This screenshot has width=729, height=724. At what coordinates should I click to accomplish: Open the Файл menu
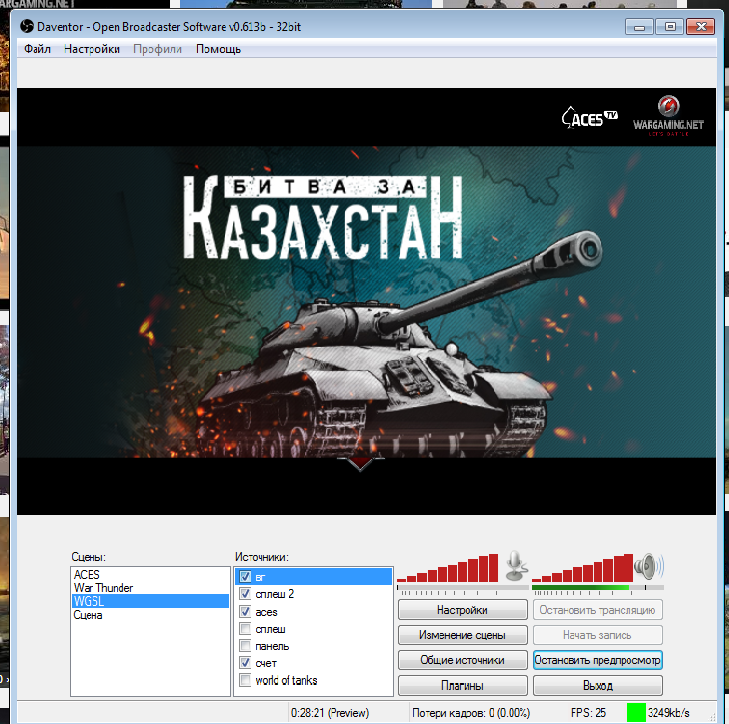click(x=37, y=49)
